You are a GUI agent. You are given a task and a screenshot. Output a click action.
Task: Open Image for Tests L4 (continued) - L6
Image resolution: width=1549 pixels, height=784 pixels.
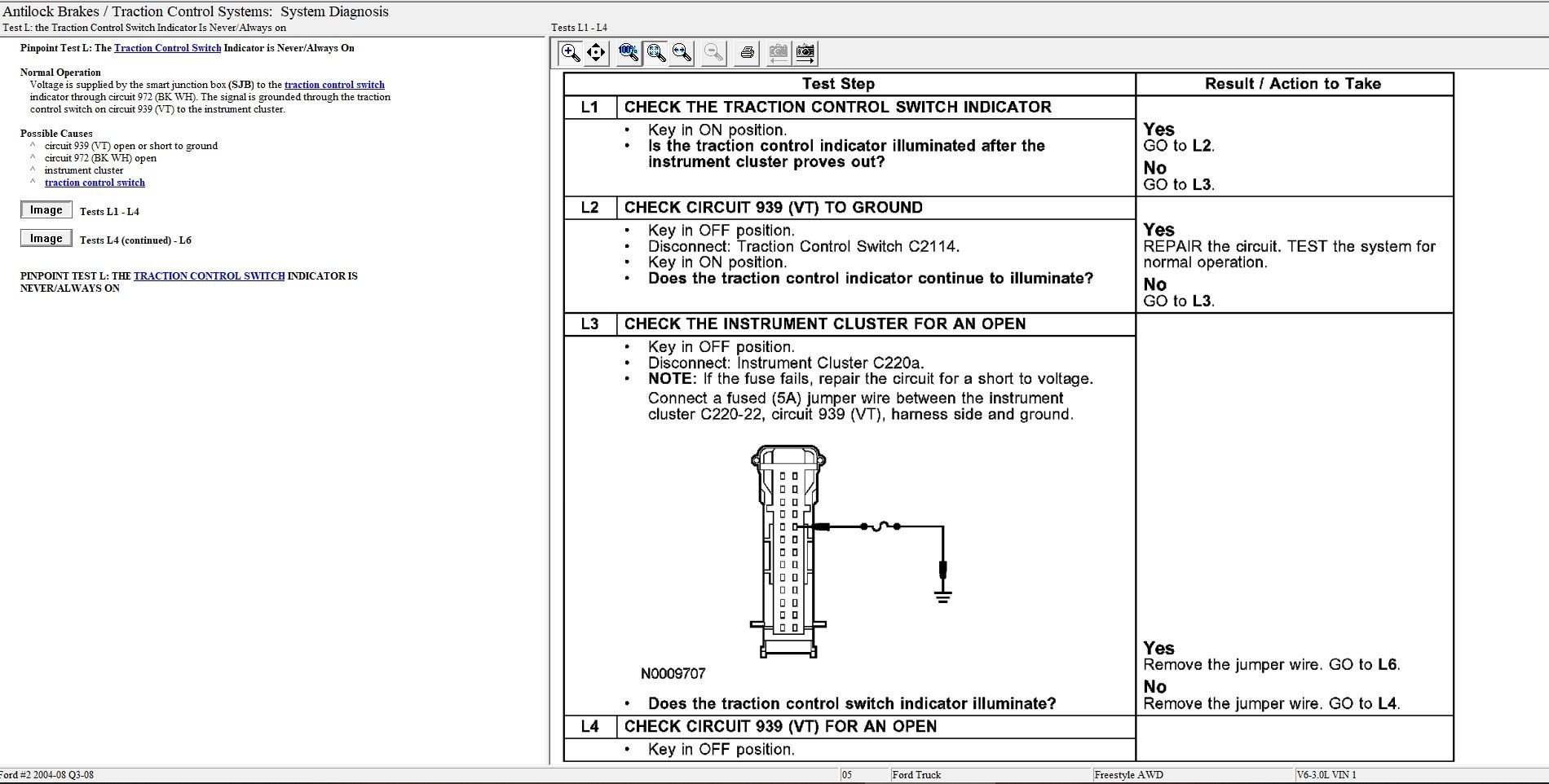[46, 239]
